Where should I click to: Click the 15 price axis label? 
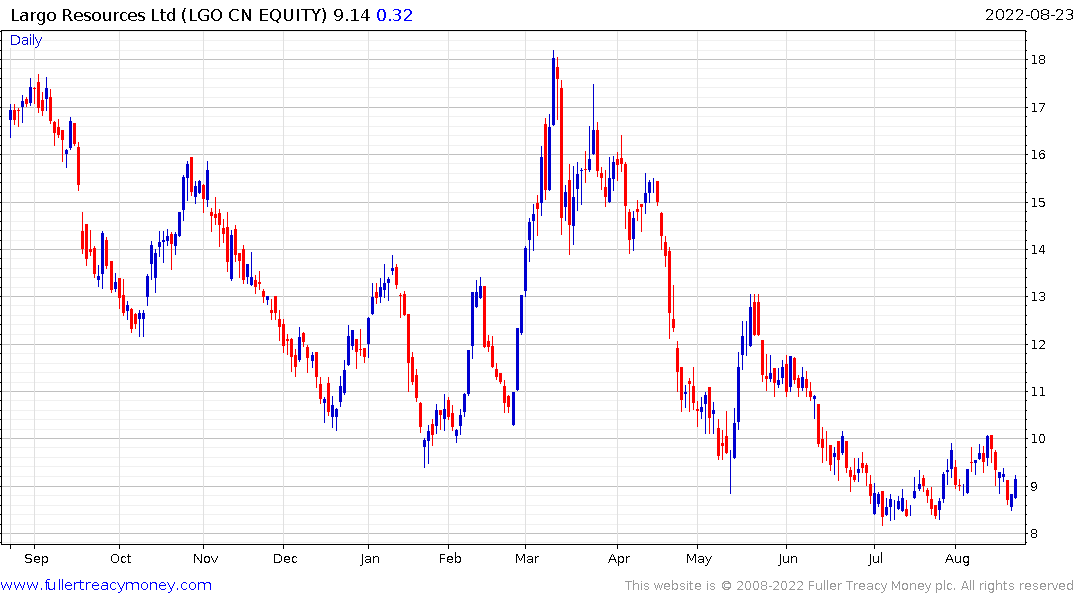pyautogui.click(x=1038, y=202)
